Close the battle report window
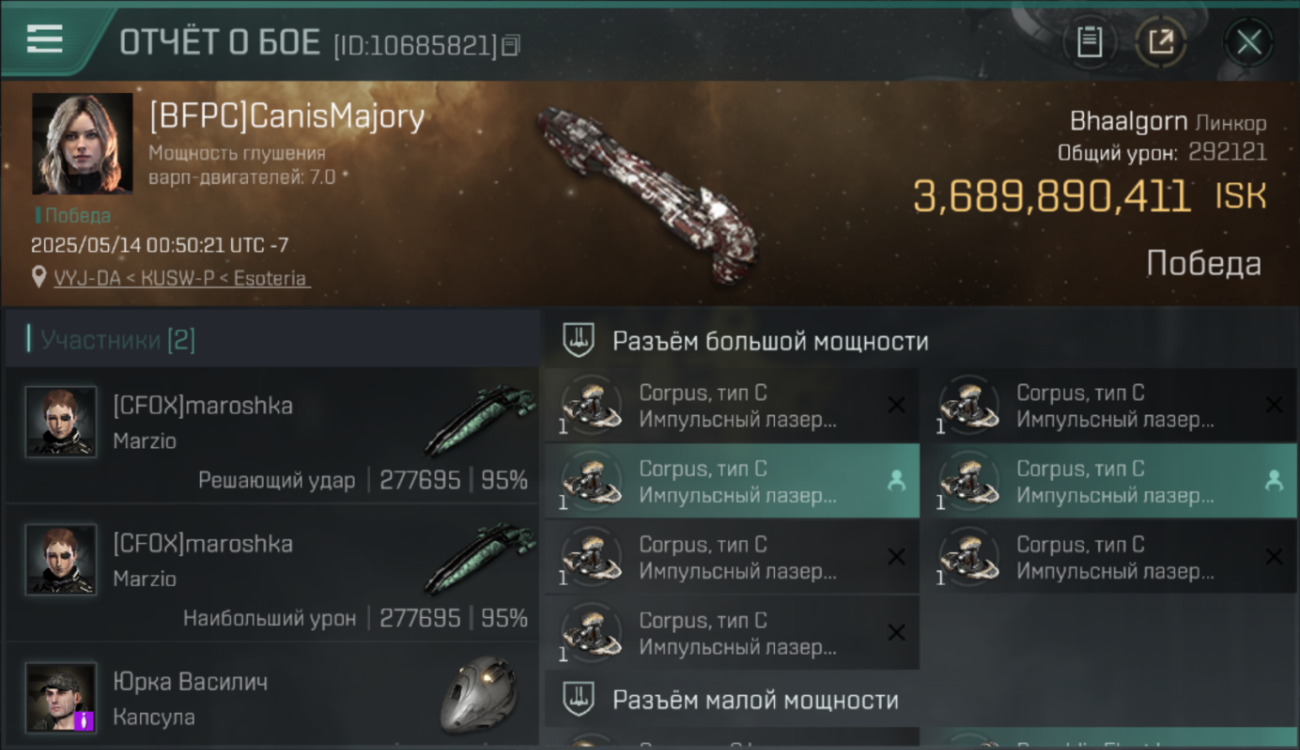The image size is (1300, 750). 1248,42
